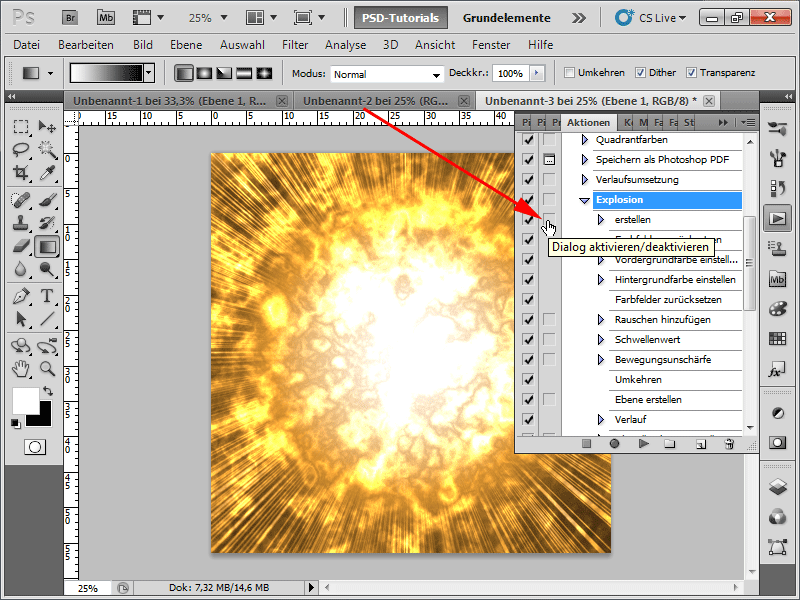
Task: Select the History Brush tool
Action: click(47, 223)
